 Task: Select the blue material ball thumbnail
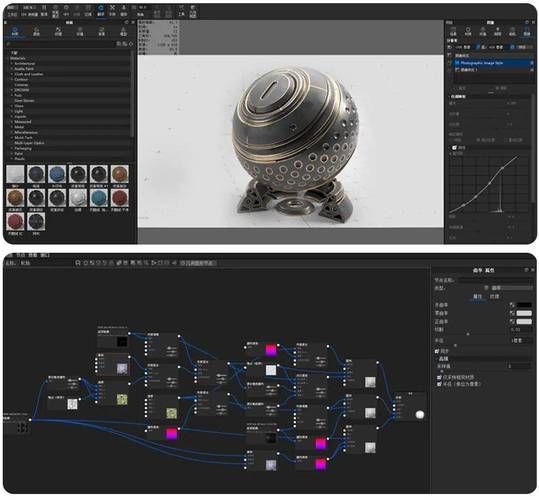[57, 174]
